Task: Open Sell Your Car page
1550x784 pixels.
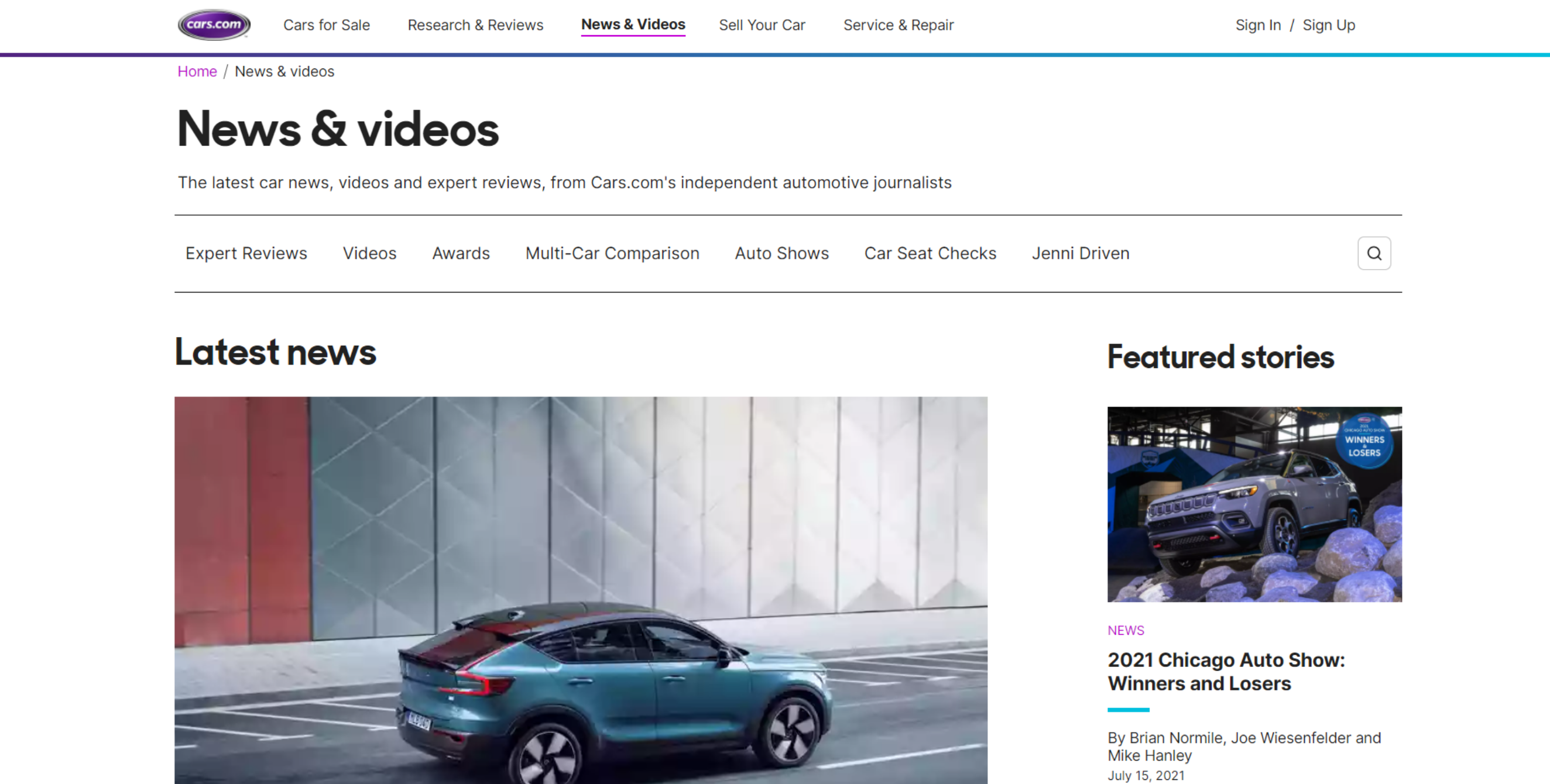Action: [762, 25]
